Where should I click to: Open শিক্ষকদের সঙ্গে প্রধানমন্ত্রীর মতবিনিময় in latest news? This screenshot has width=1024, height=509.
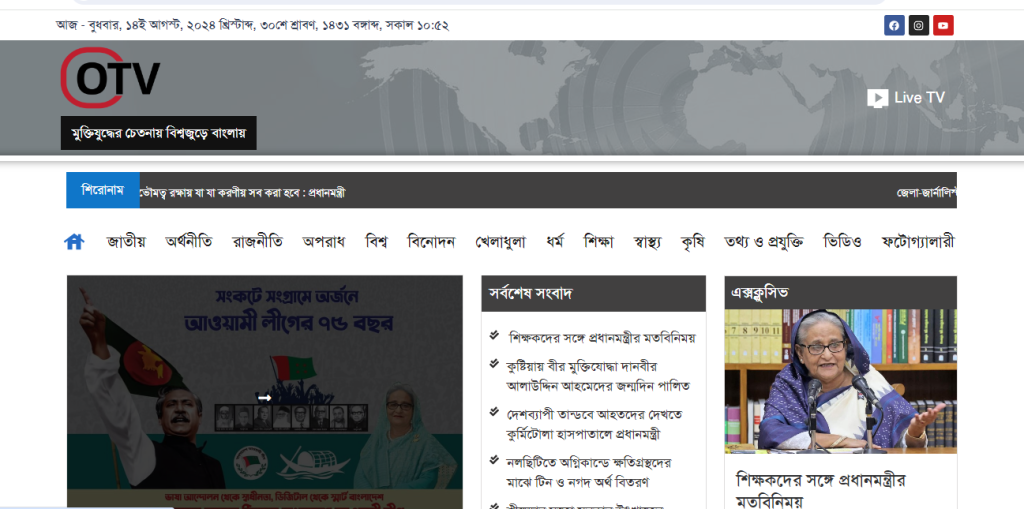pos(601,338)
